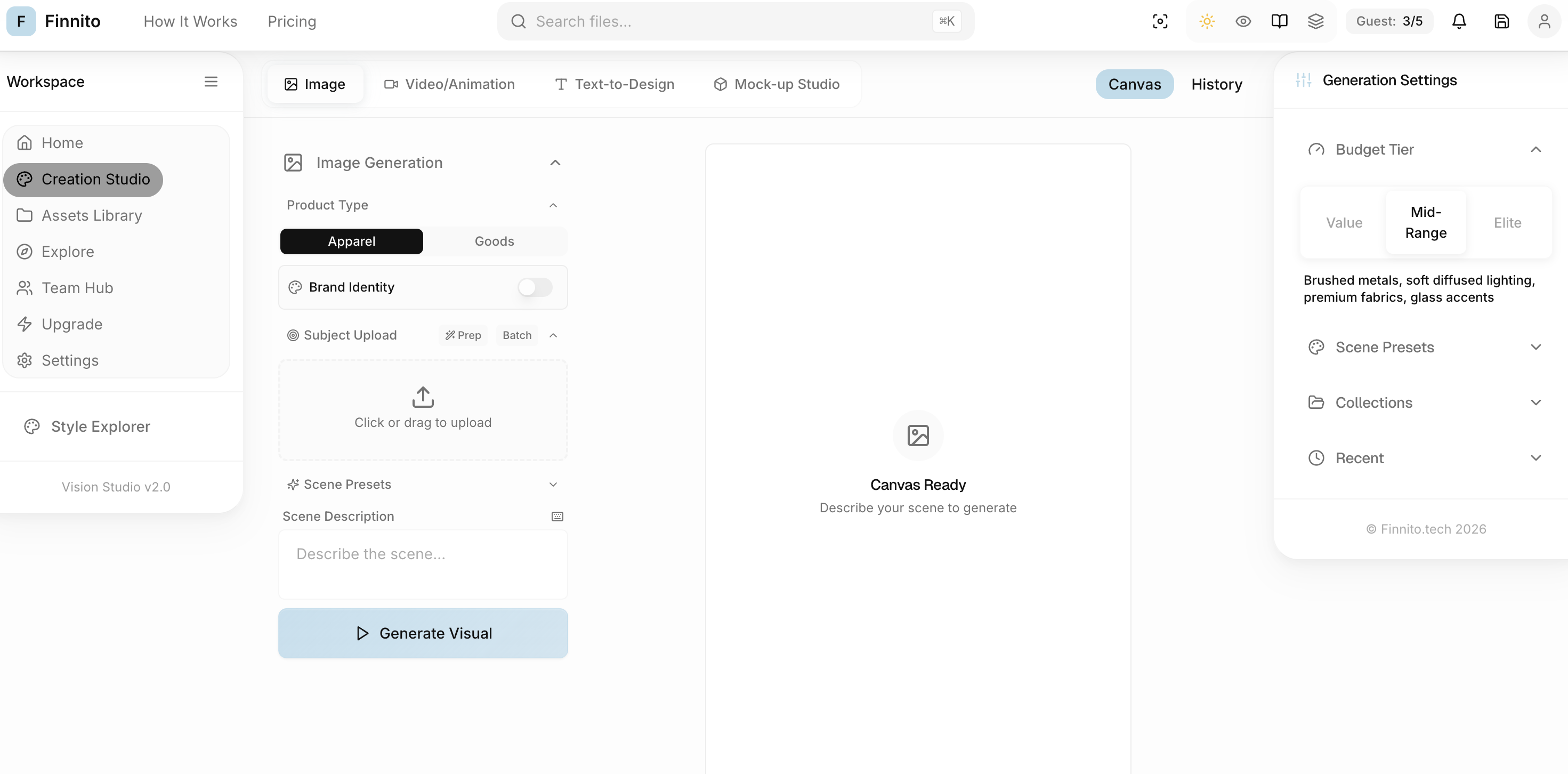Viewport: 1568px width, 774px height.
Task: Click the save icon in the top bar
Action: [x=1502, y=21]
